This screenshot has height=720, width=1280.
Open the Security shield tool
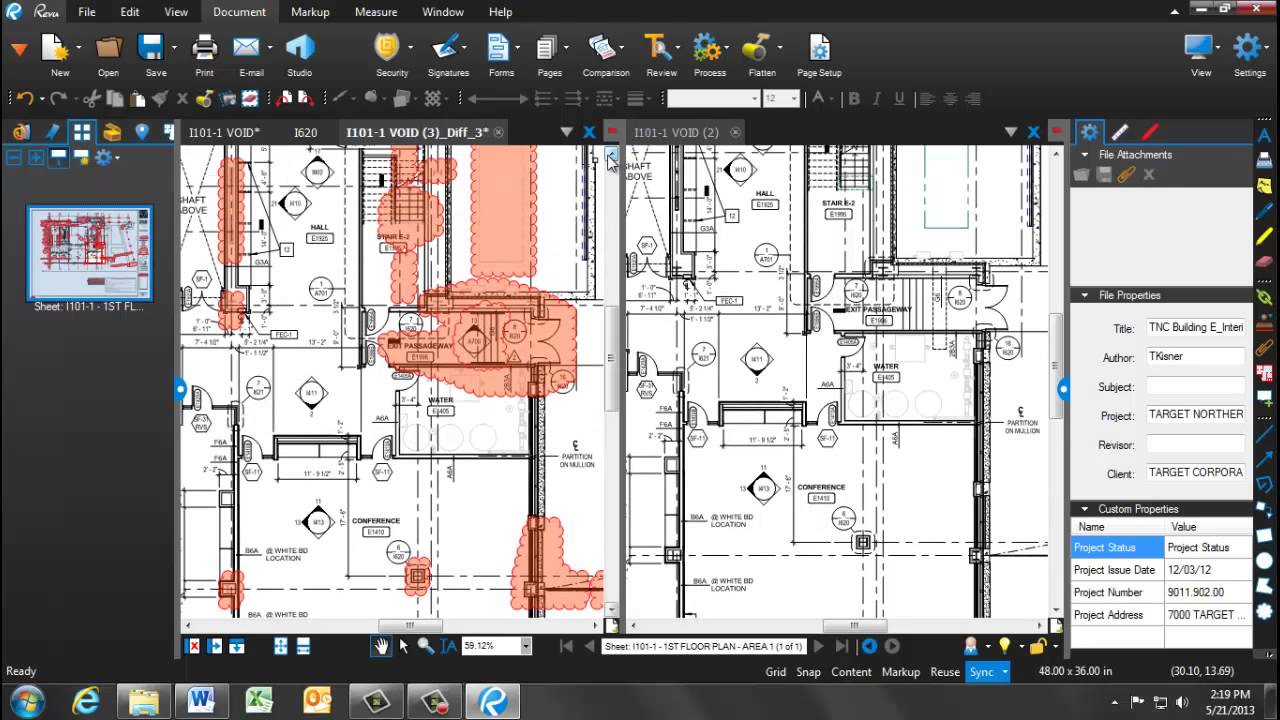[x=387, y=48]
